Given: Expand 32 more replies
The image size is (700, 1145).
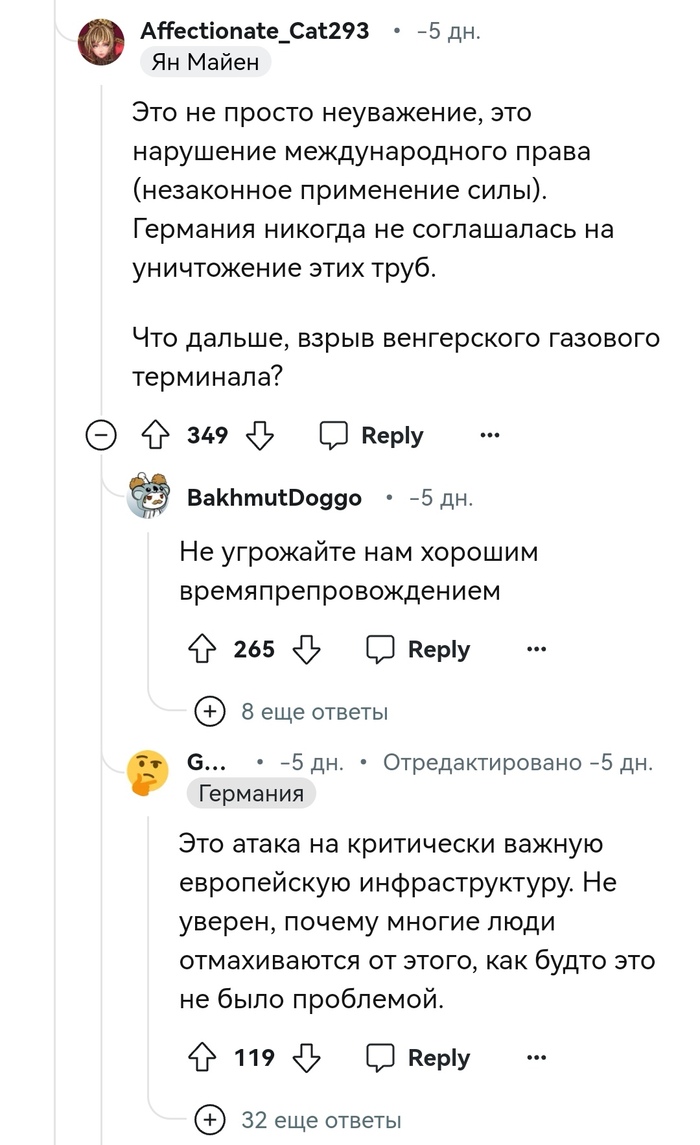Looking at the screenshot, I should [x=320, y=1121].
